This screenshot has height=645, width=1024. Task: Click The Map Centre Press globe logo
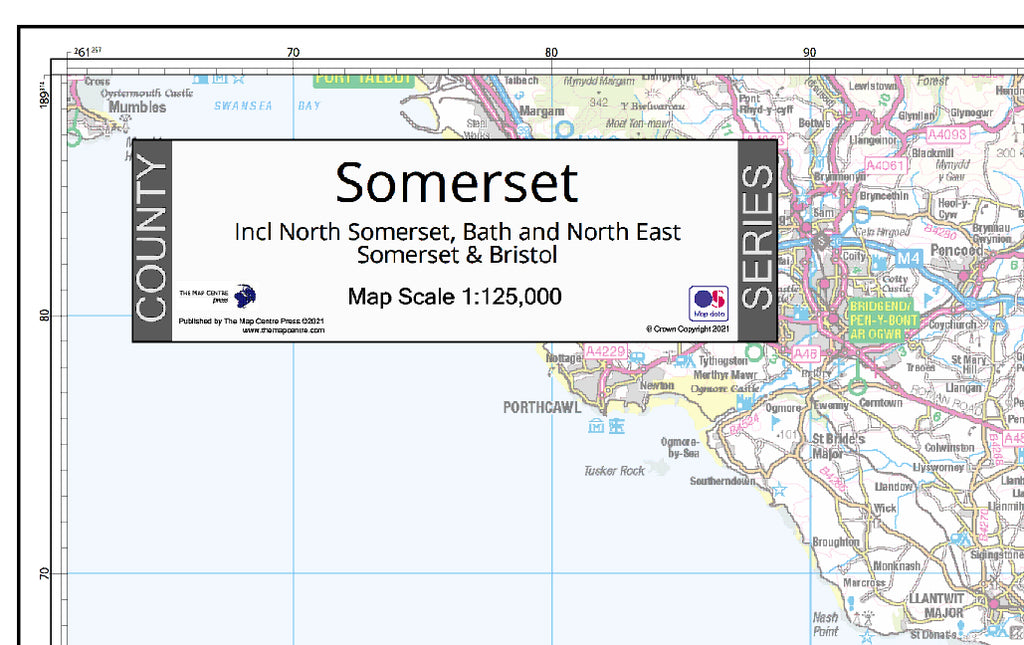coord(244,295)
